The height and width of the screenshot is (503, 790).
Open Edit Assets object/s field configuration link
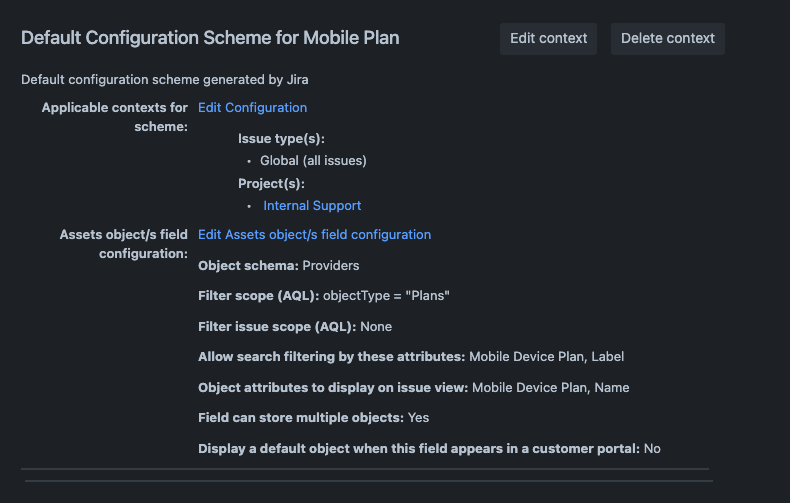314,235
